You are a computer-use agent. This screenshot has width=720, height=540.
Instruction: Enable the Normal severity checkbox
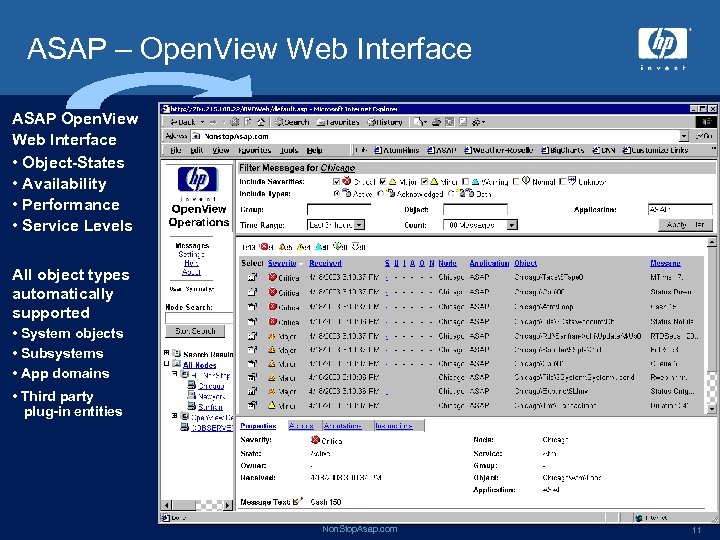click(516, 182)
